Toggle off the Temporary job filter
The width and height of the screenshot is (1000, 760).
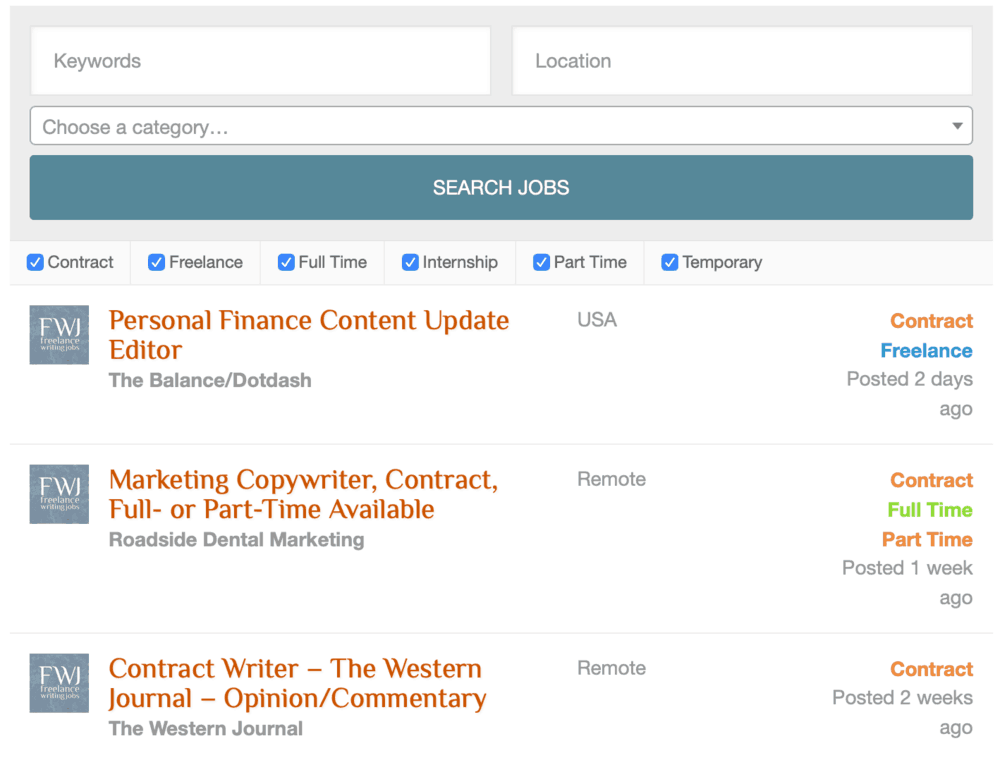point(670,262)
